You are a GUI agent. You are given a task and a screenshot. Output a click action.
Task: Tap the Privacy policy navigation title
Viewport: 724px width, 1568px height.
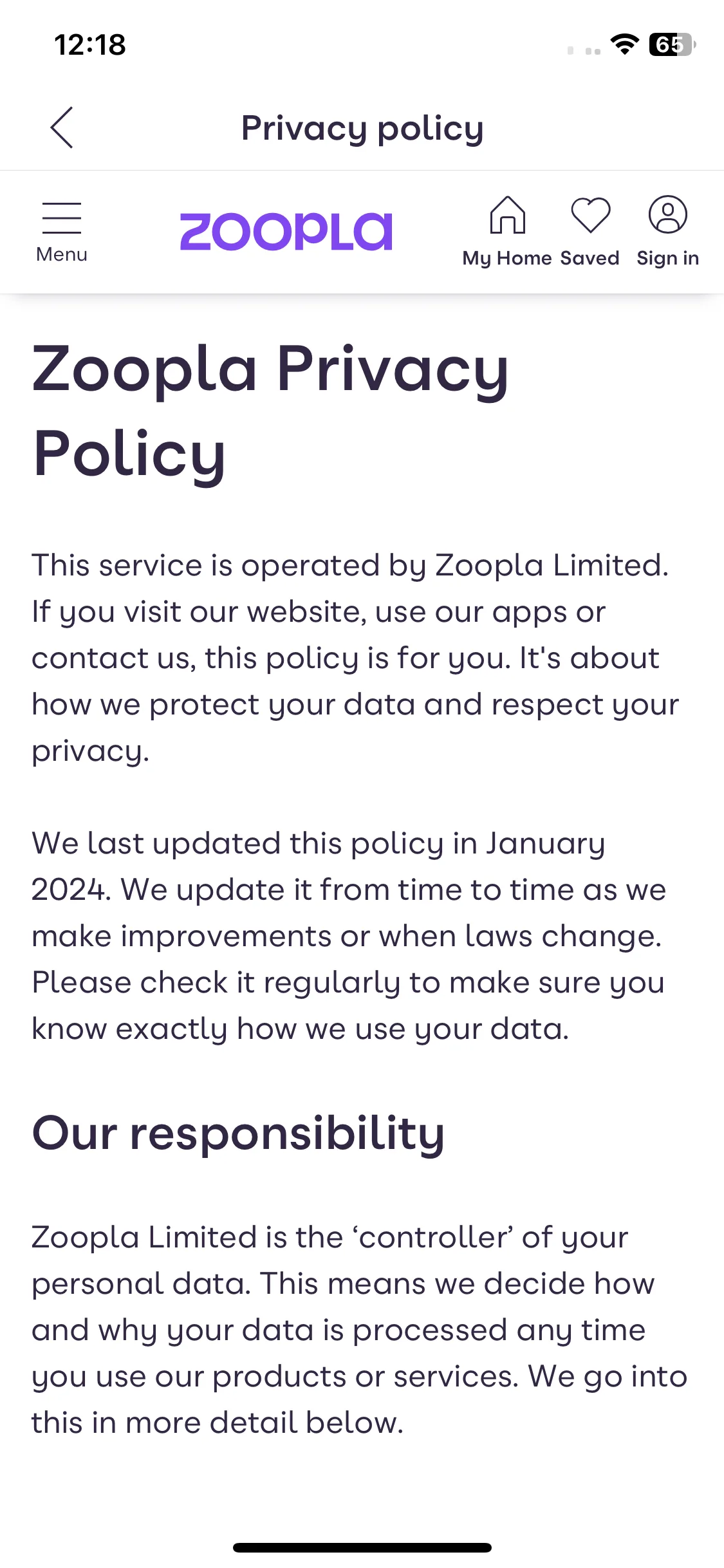coord(362,128)
